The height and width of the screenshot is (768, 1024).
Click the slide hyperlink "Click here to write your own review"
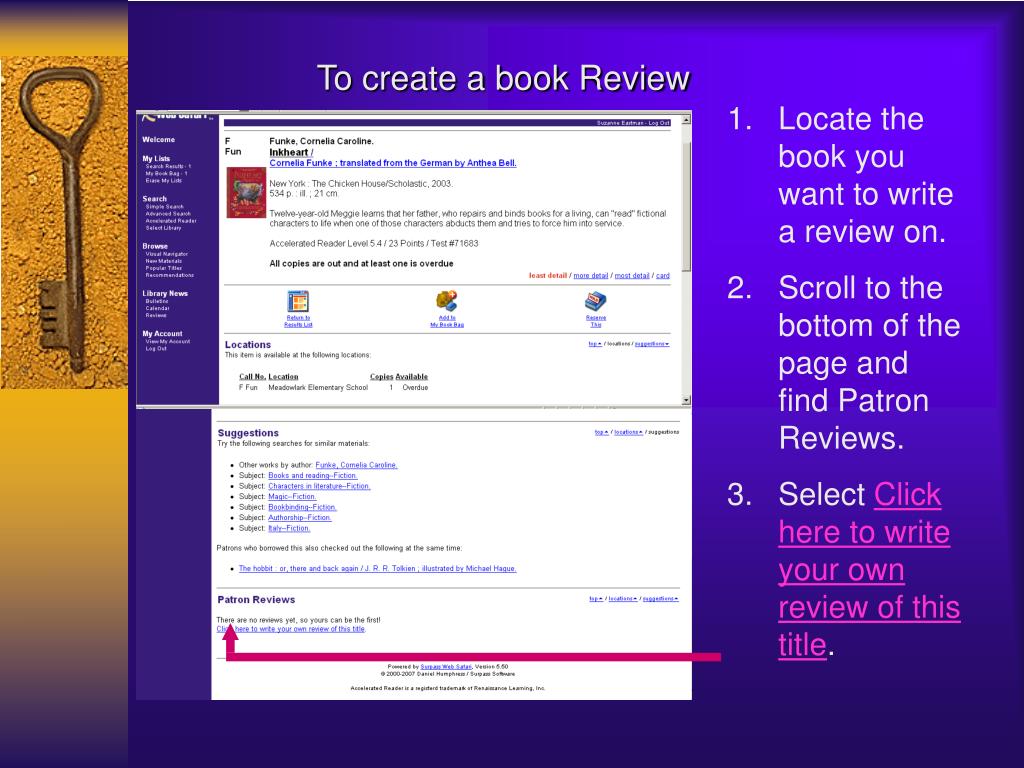click(869, 569)
